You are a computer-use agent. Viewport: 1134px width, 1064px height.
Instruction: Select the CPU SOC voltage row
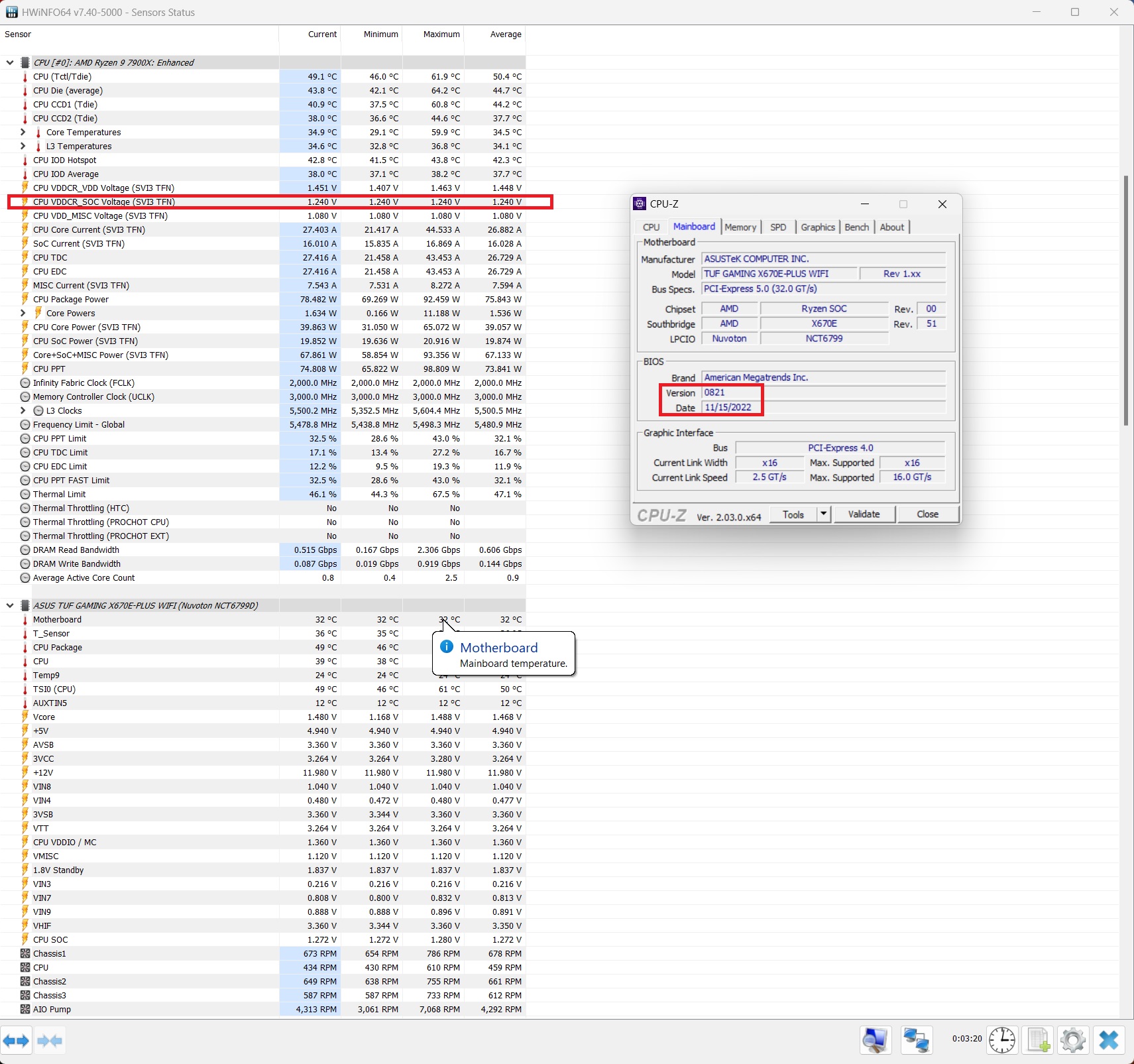coord(263,939)
